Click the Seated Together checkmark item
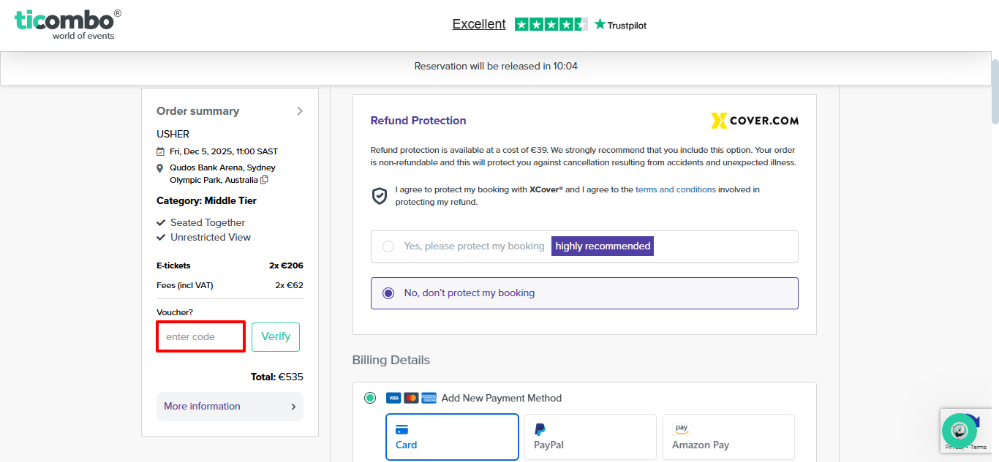 [201, 222]
